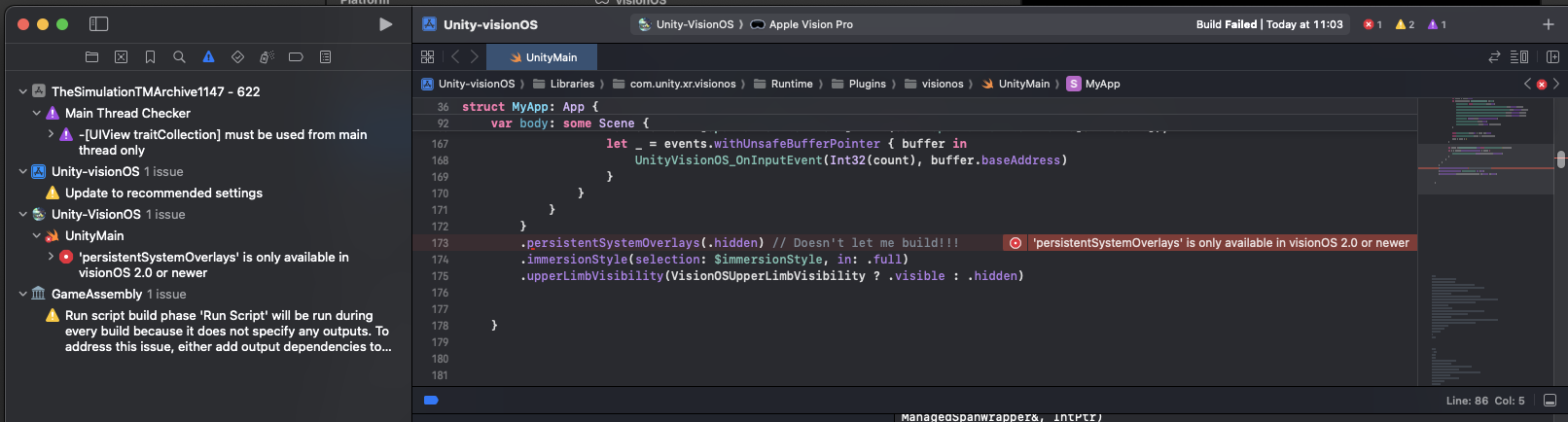Open Runtime folder in jump bar
This screenshot has width=1568, height=422.
point(783,84)
